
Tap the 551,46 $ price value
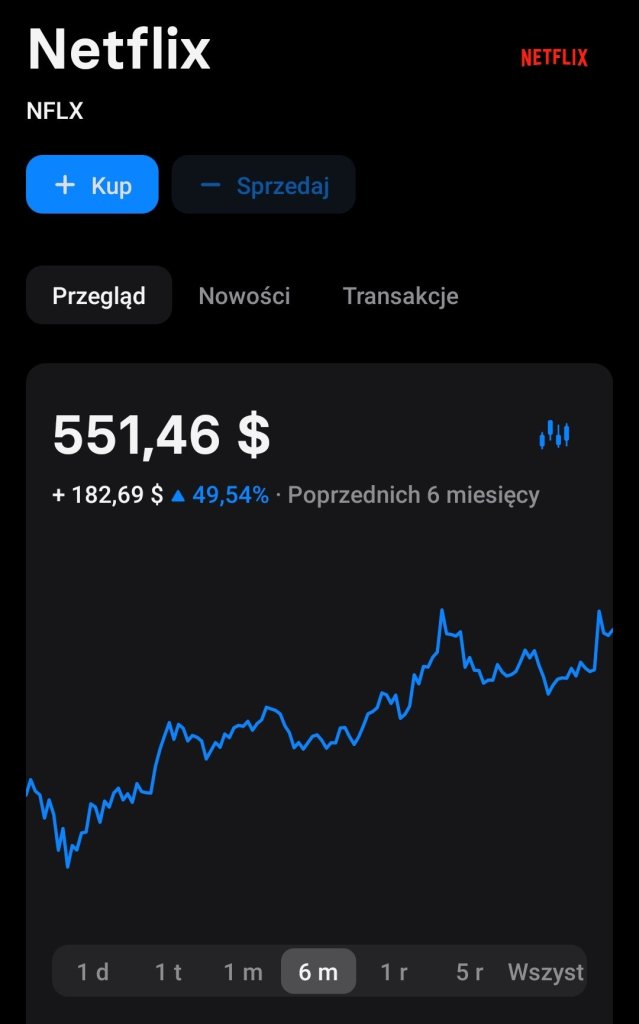pyautogui.click(x=161, y=435)
